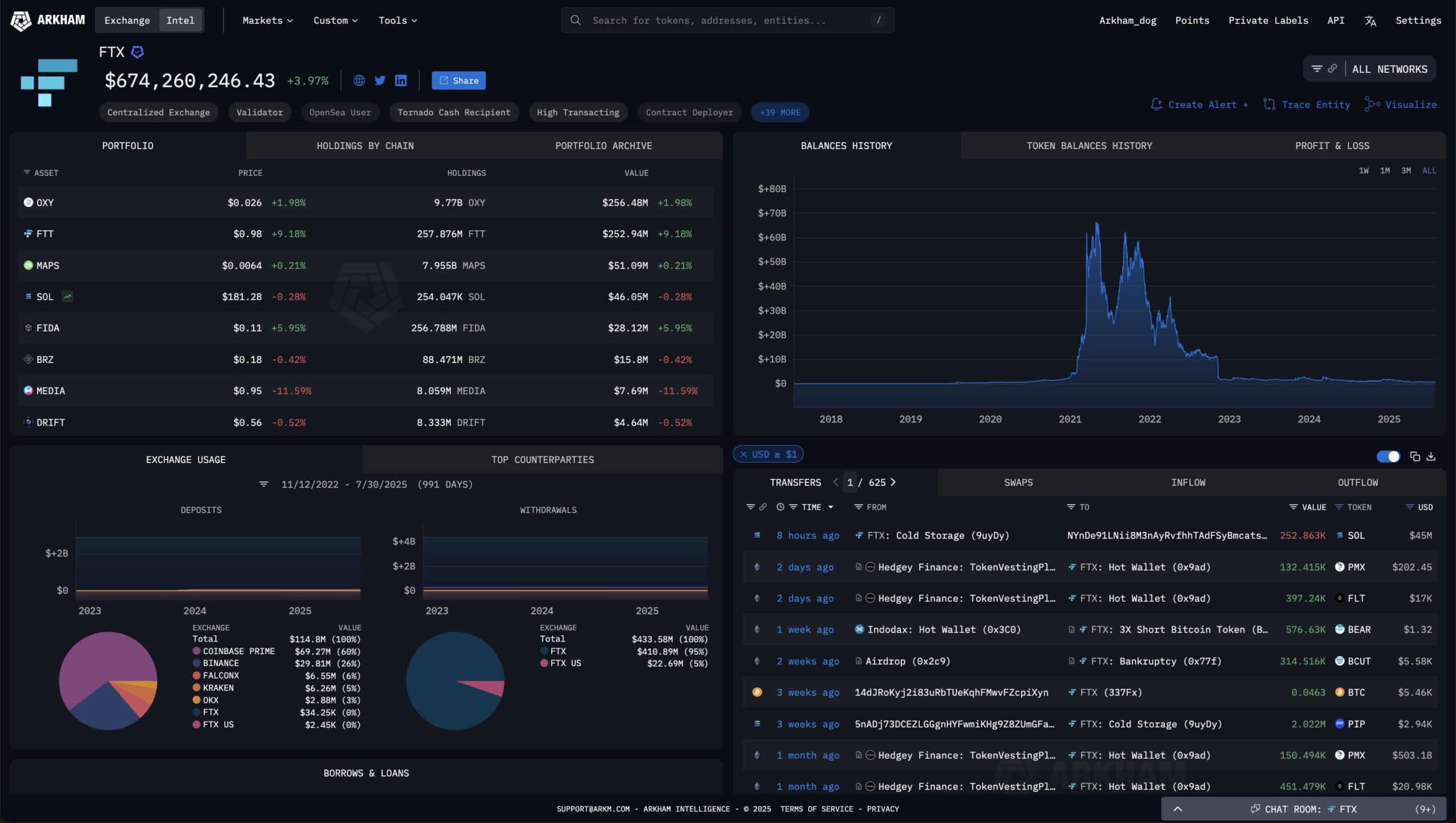Image resolution: width=1456 pixels, height=823 pixels.
Task: Remove the USD ≥ $1 filter
Action: pos(743,454)
